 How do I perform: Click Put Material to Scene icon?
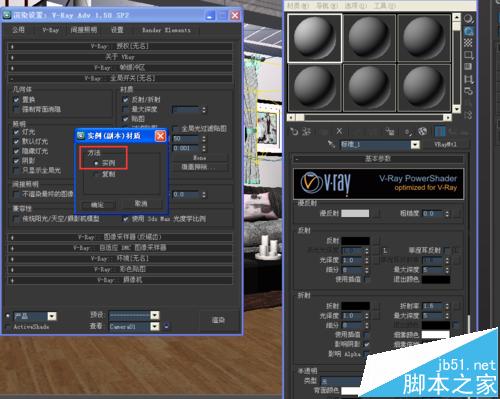306,131
